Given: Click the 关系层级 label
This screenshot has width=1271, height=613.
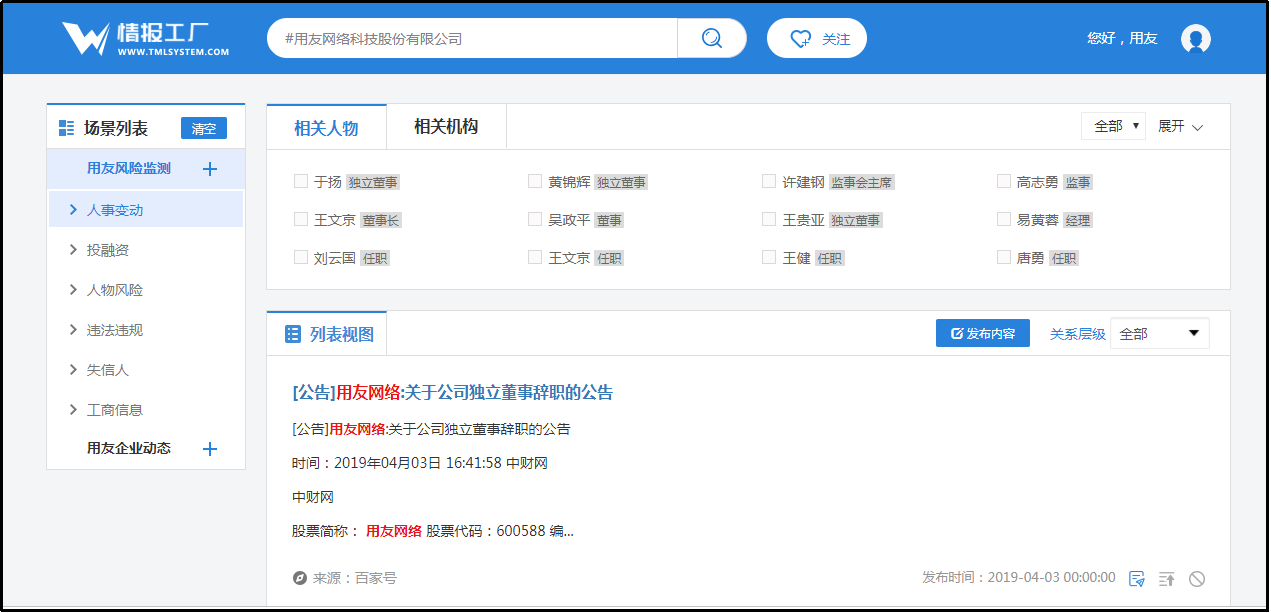Looking at the screenshot, I should [1078, 334].
